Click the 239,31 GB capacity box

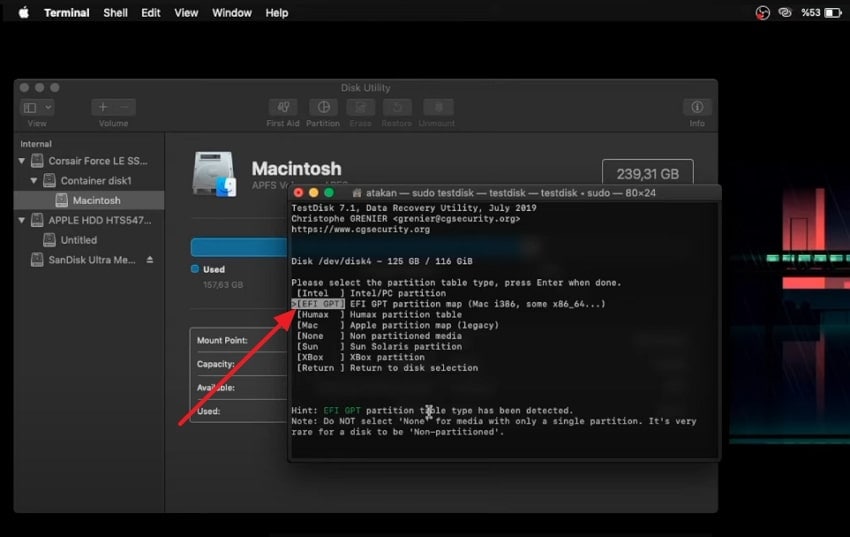(x=648, y=173)
